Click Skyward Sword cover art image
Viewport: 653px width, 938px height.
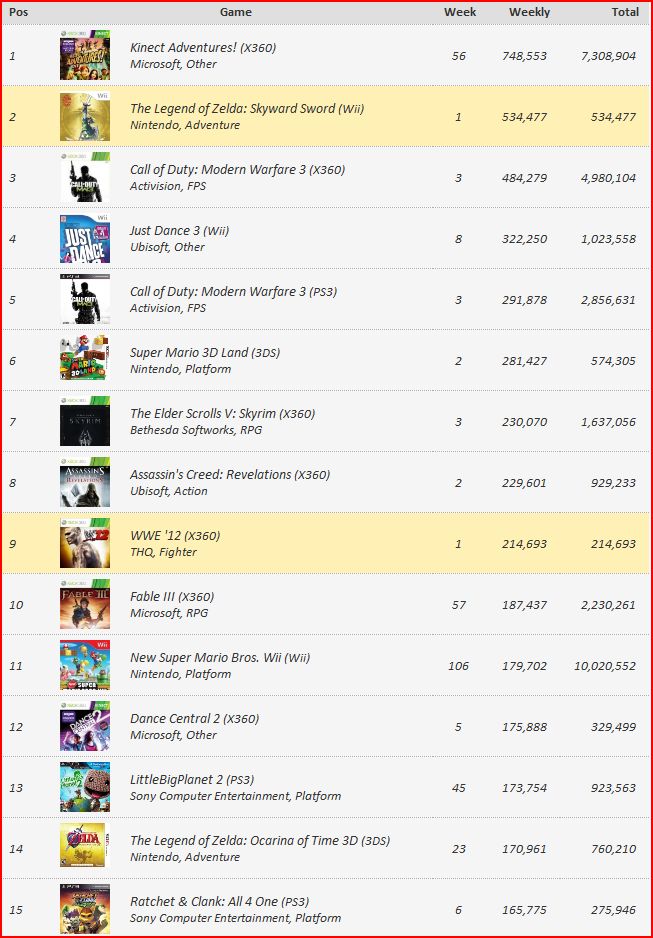(x=85, y=117)
